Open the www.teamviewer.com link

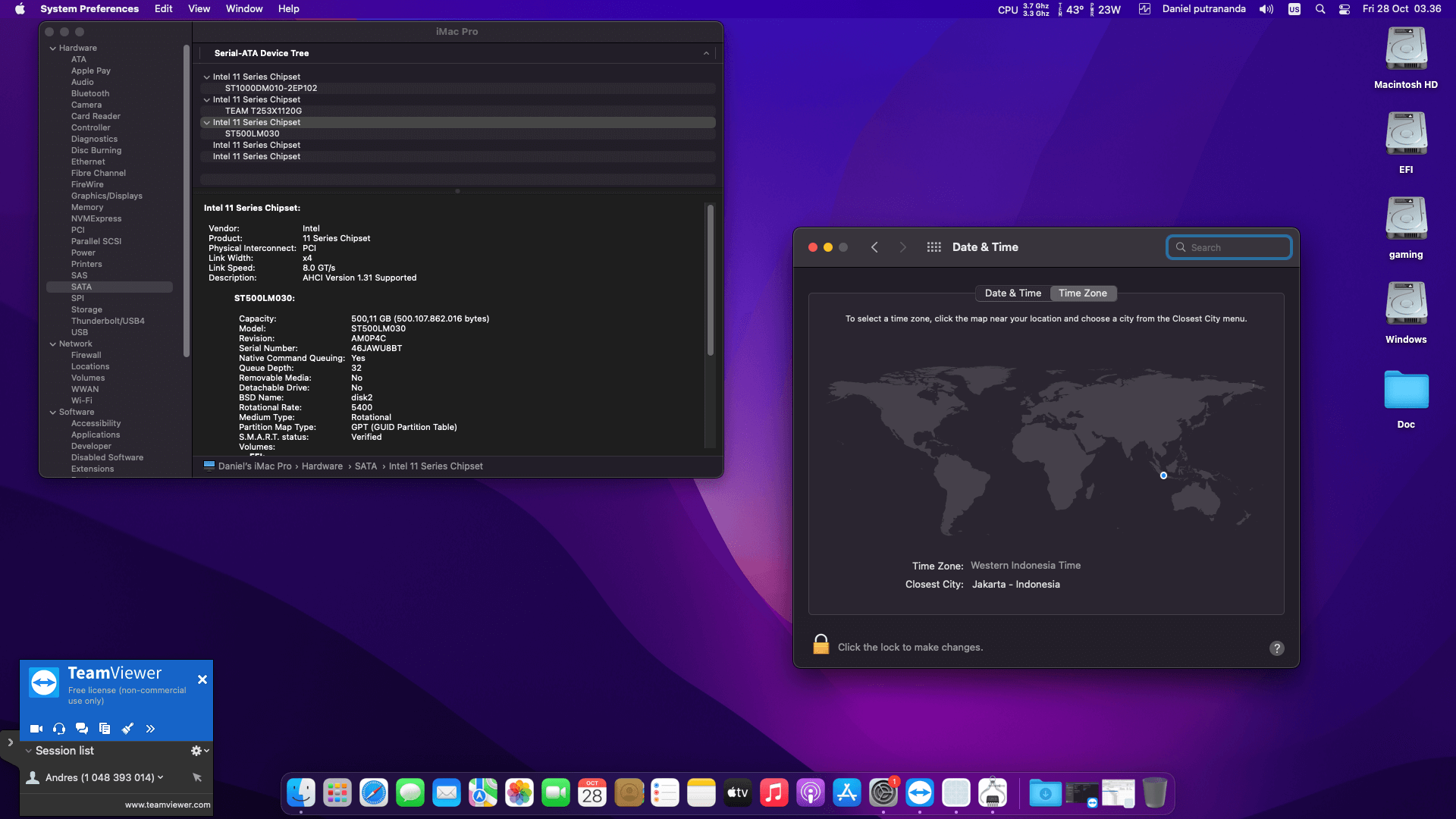168,805
